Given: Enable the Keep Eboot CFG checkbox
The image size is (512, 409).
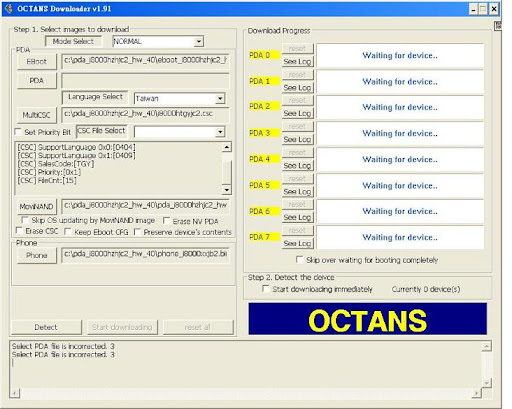Looking at the screenshot, I should click(x=68, y=231).
